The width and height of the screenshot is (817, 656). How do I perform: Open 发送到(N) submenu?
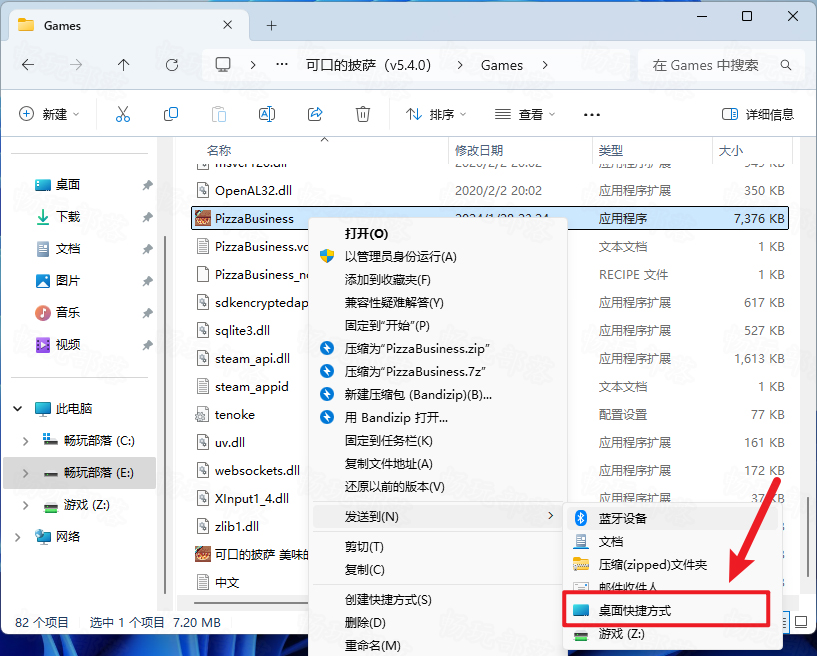(x=438, y=517)
